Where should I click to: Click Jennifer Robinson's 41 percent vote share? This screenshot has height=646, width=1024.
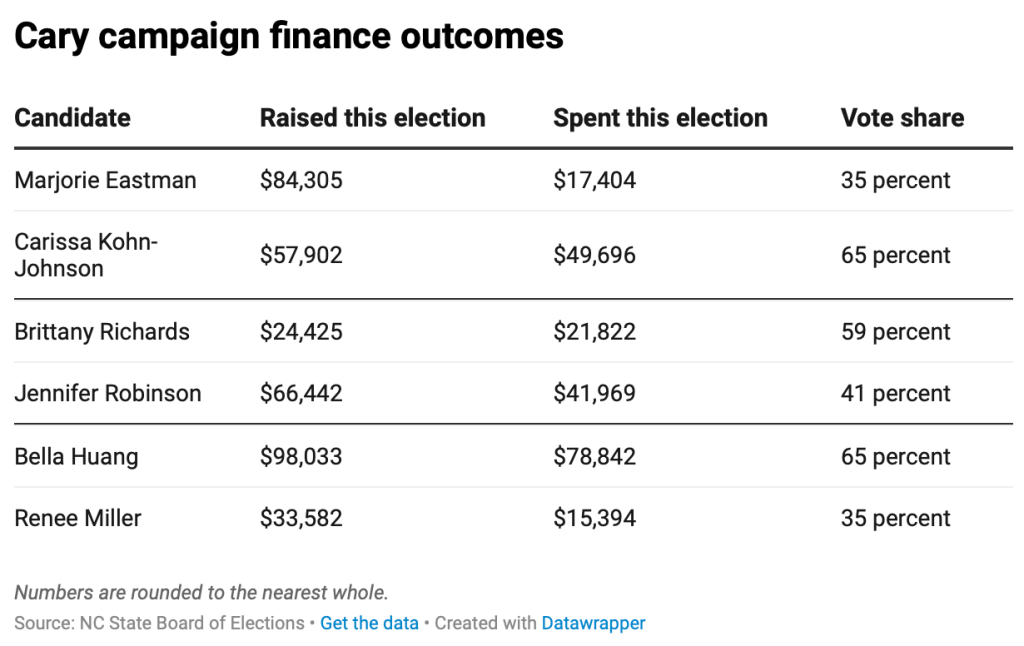coord(895,394)
